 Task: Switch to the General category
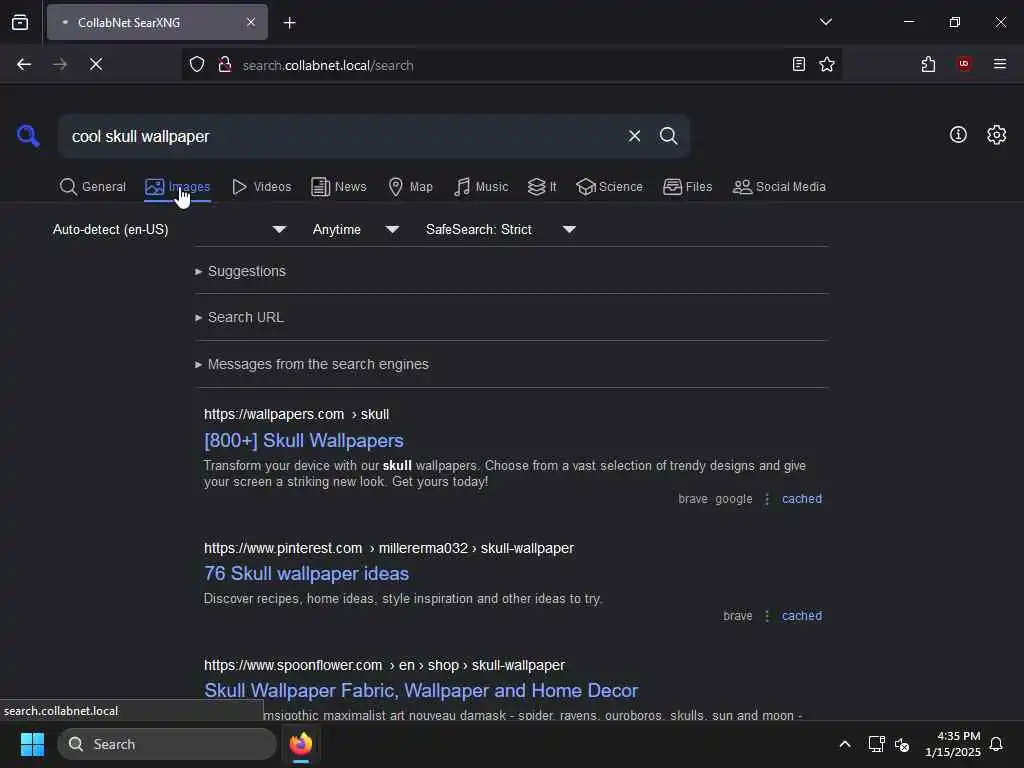click(92, 187)
